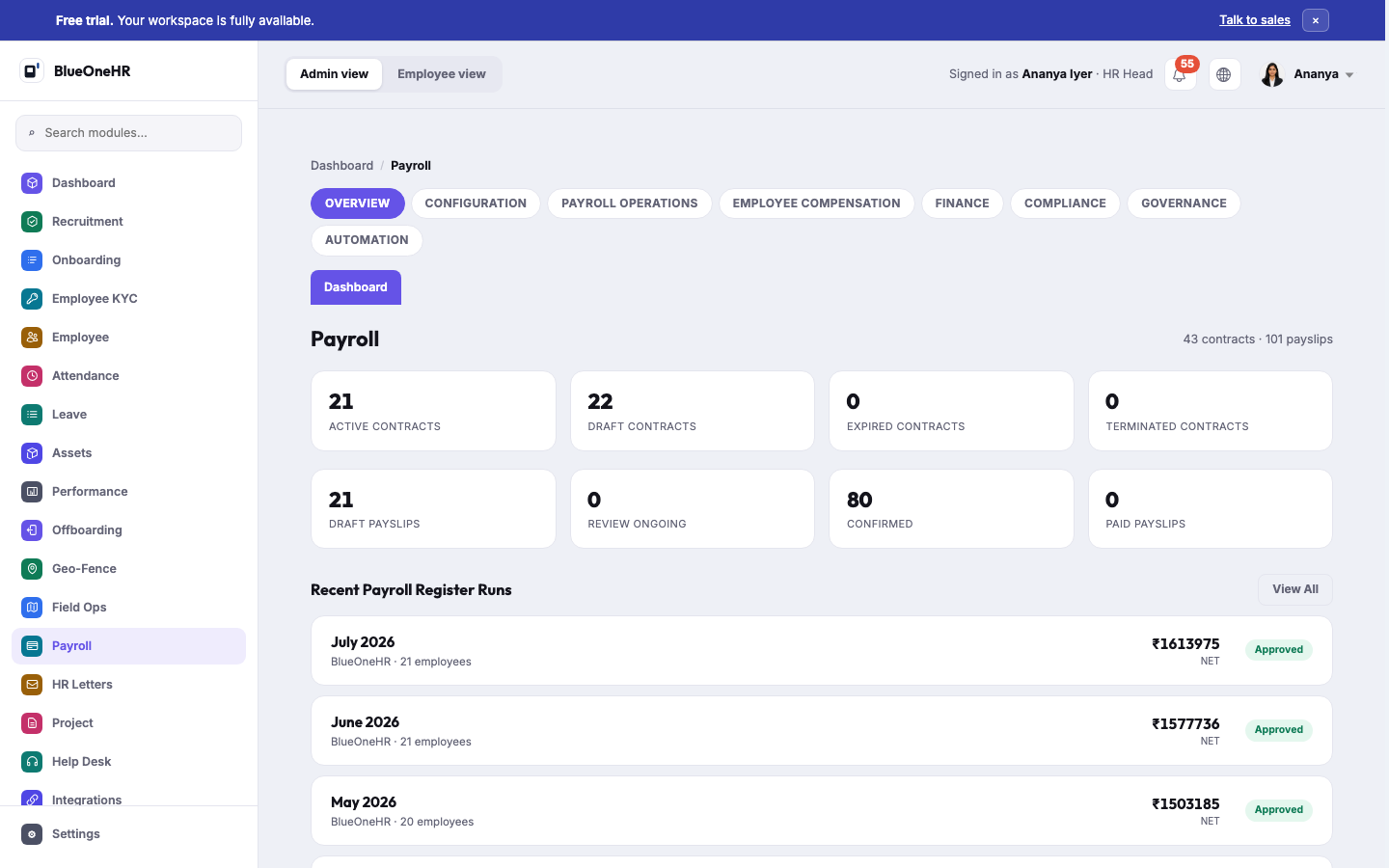This screenshot has width=1389, height=868.
Task: Open the Field Ops map icon
Action: pos(32,608)
